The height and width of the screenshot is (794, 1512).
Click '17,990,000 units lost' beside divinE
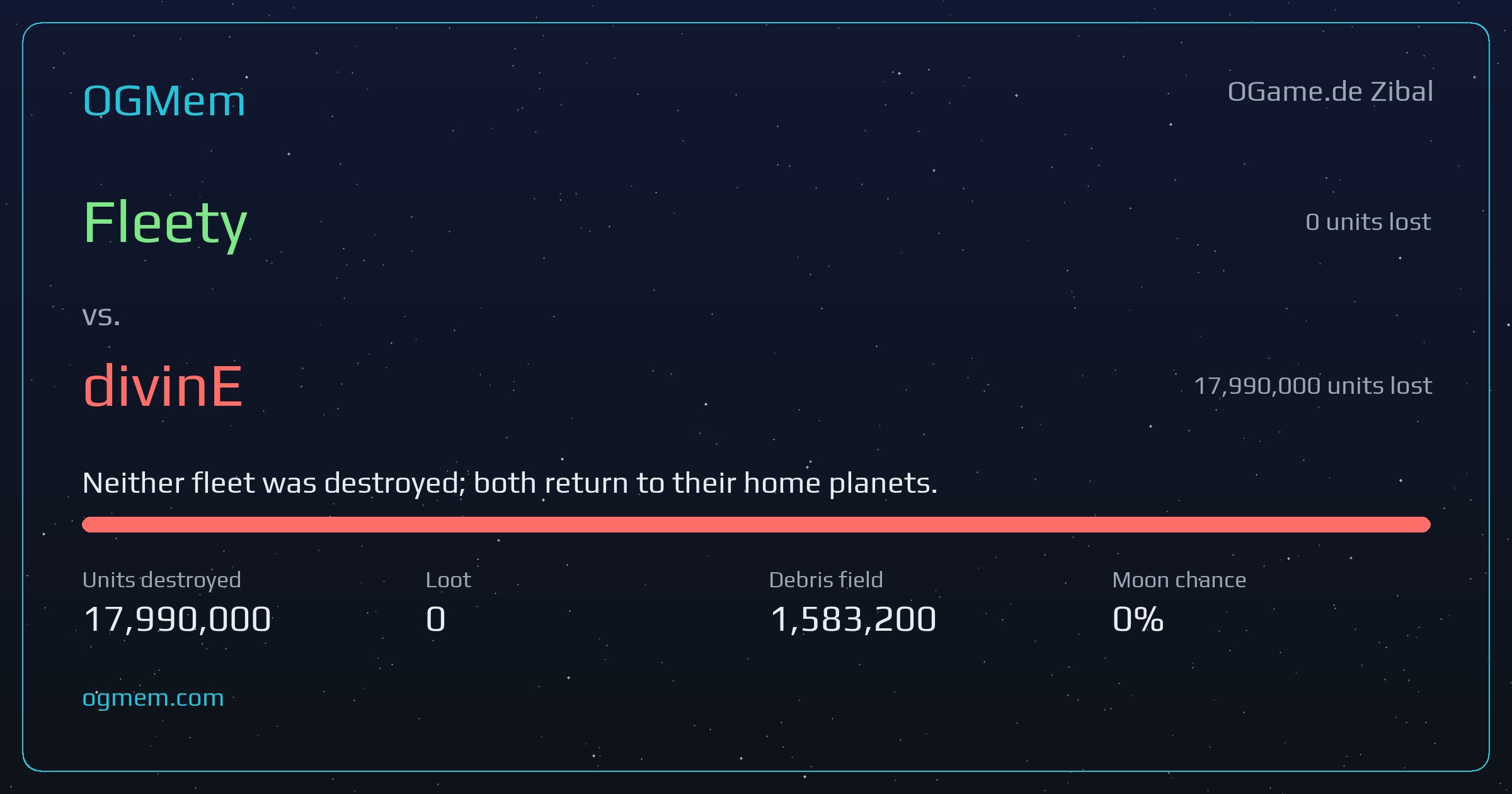pos(1313,386)
